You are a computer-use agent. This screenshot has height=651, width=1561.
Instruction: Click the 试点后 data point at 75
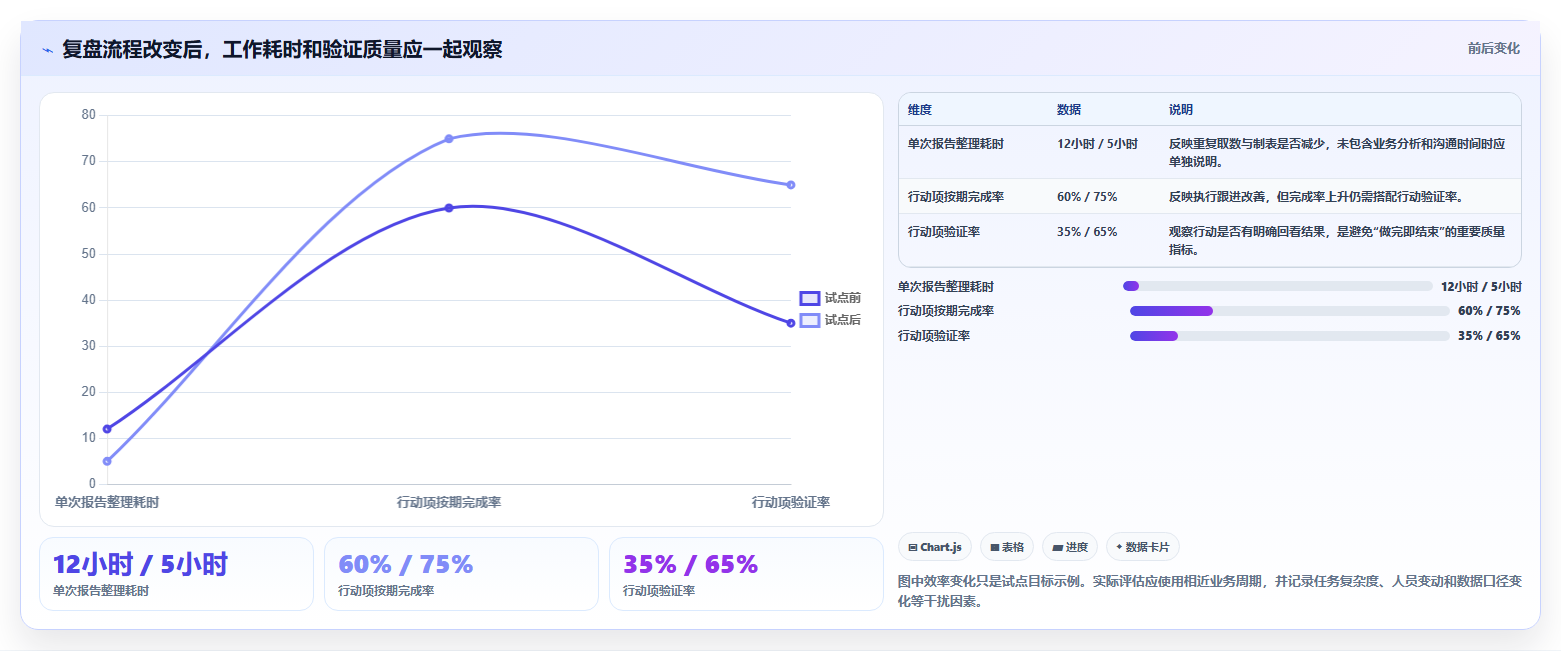449,139
